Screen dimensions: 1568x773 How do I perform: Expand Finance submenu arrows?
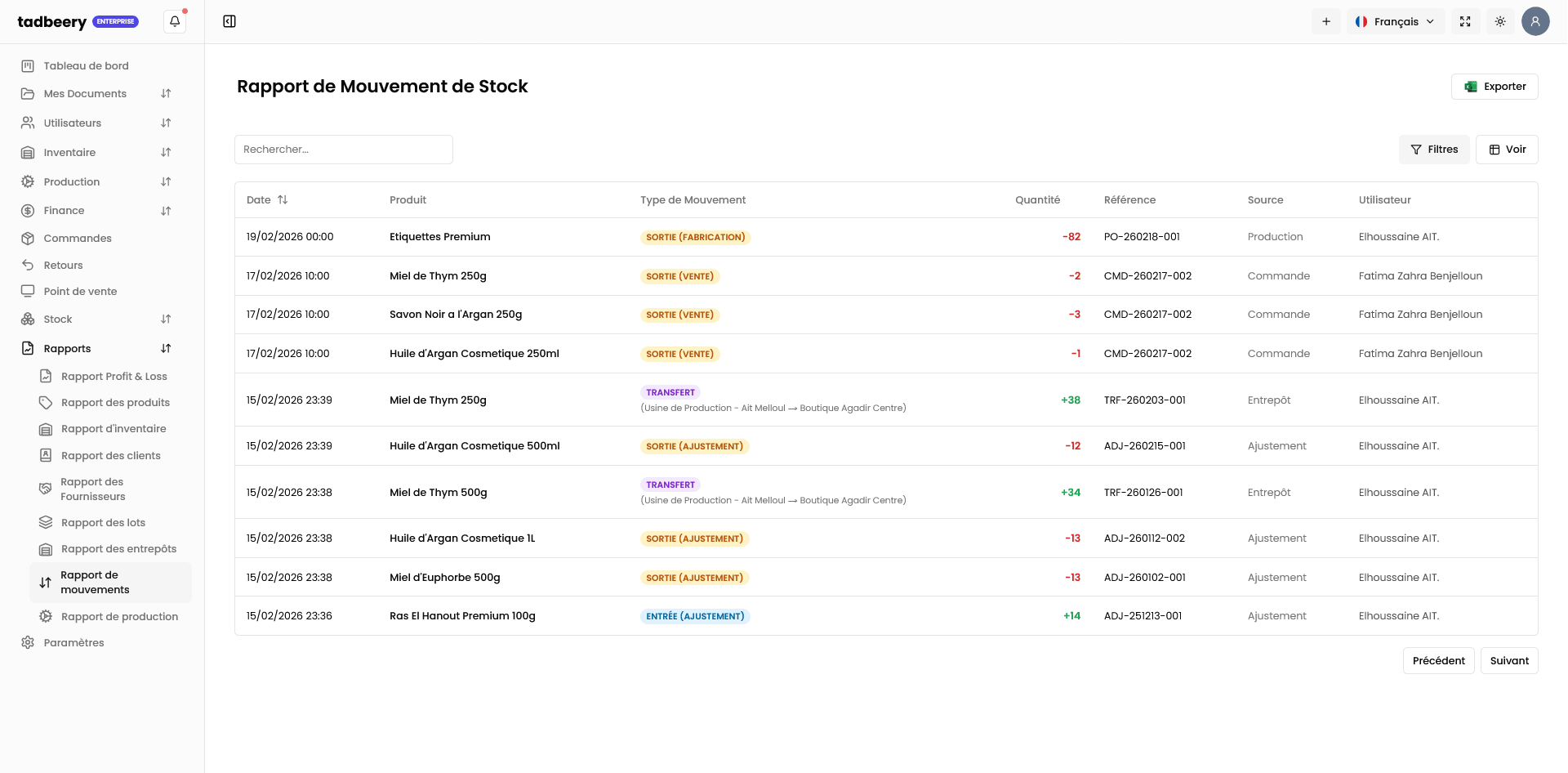[x=166, y=211]
